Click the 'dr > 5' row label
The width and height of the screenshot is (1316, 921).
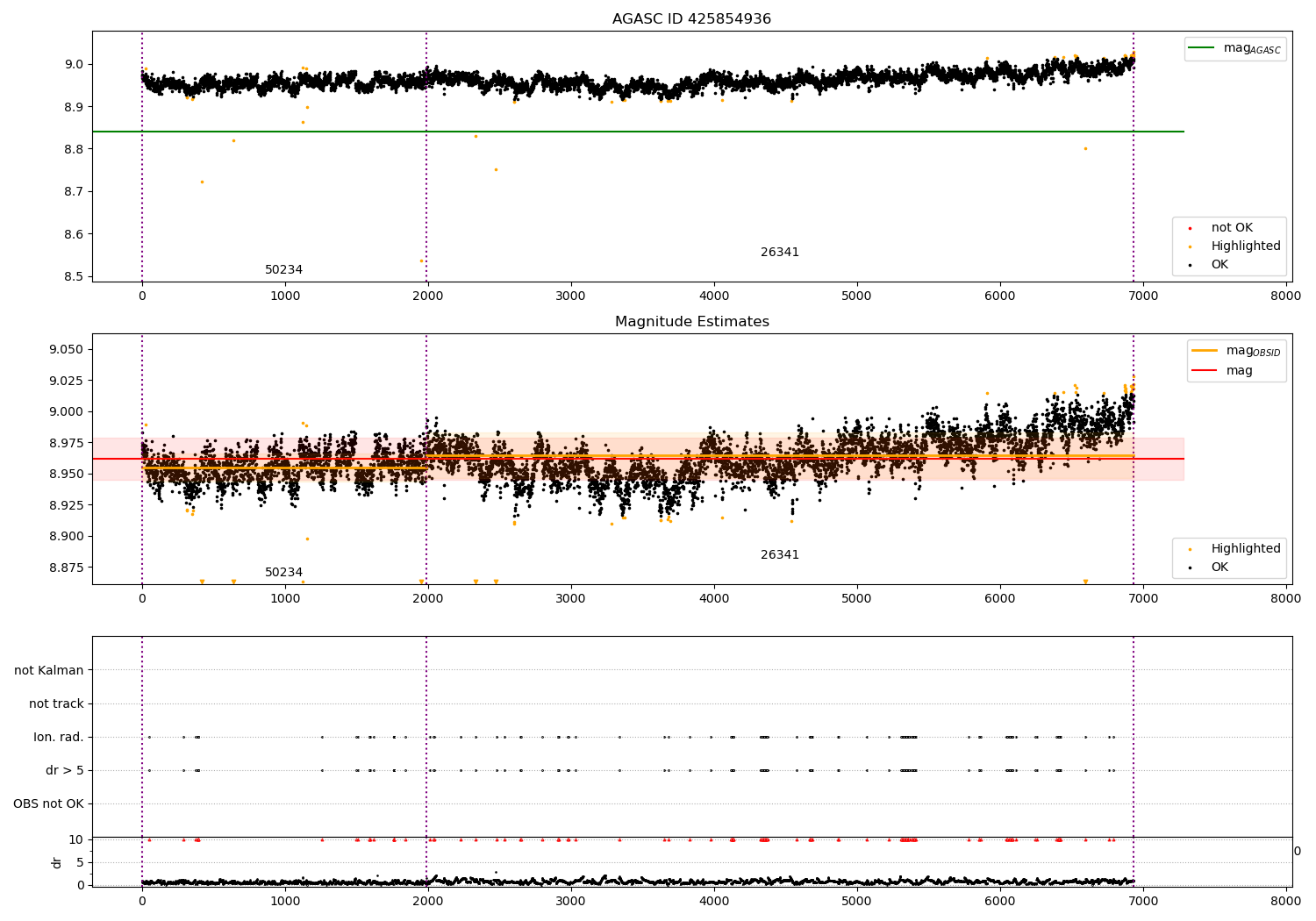coord(65,770)
